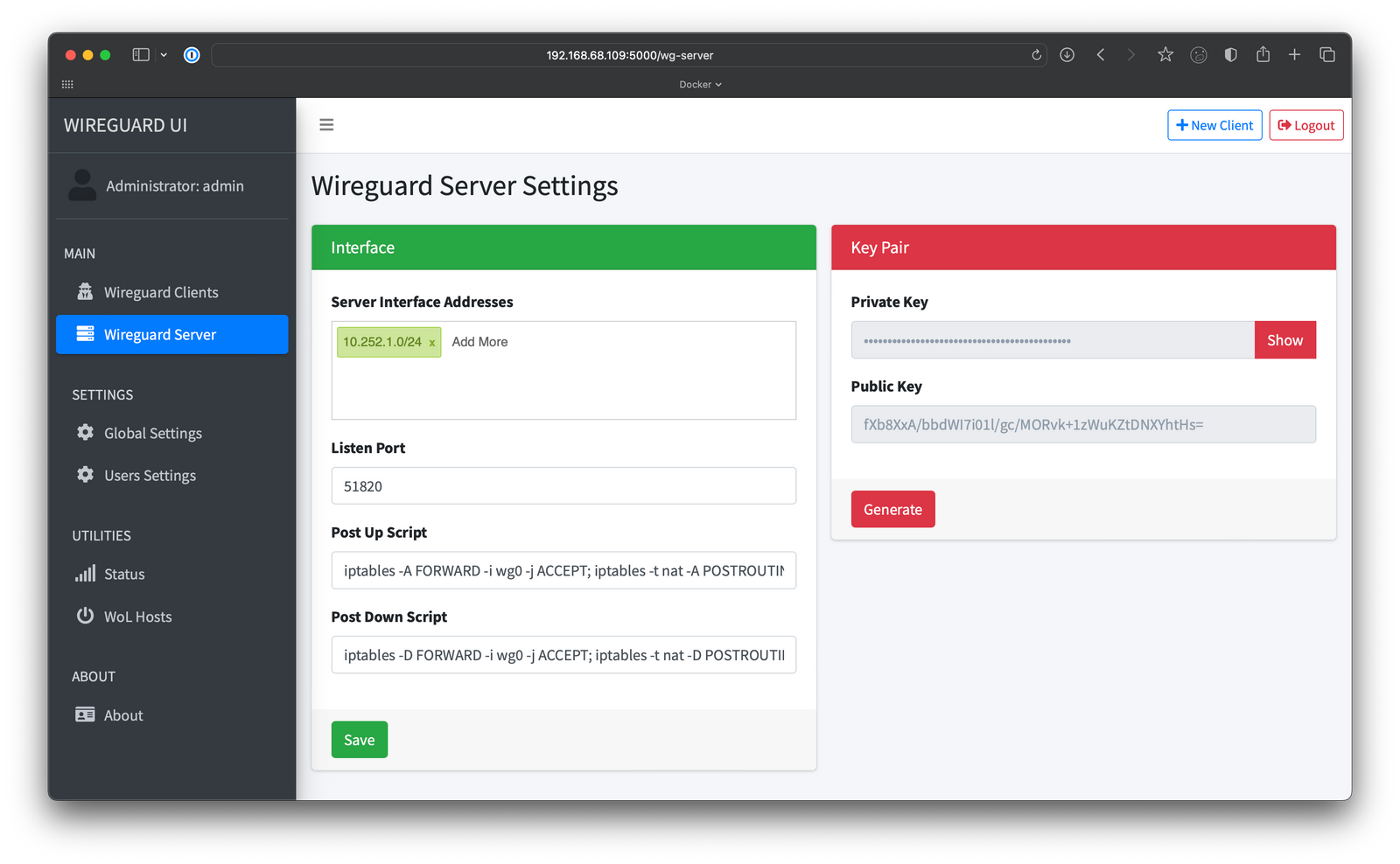Toggle the shield privacy icon in toolbar
The height and width of the screenshot is (864, 1400).
[1230, 54]
